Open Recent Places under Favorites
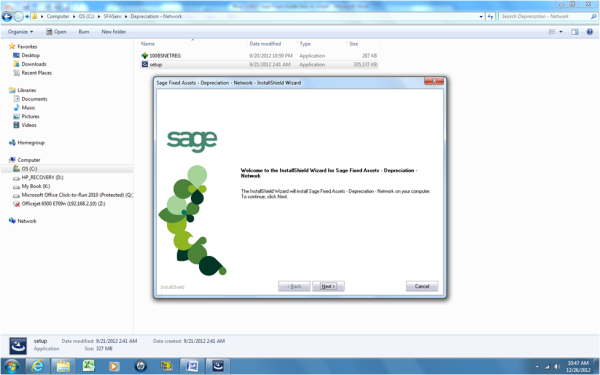The height and width of the screenshot is (375, 600). [36, 73]
